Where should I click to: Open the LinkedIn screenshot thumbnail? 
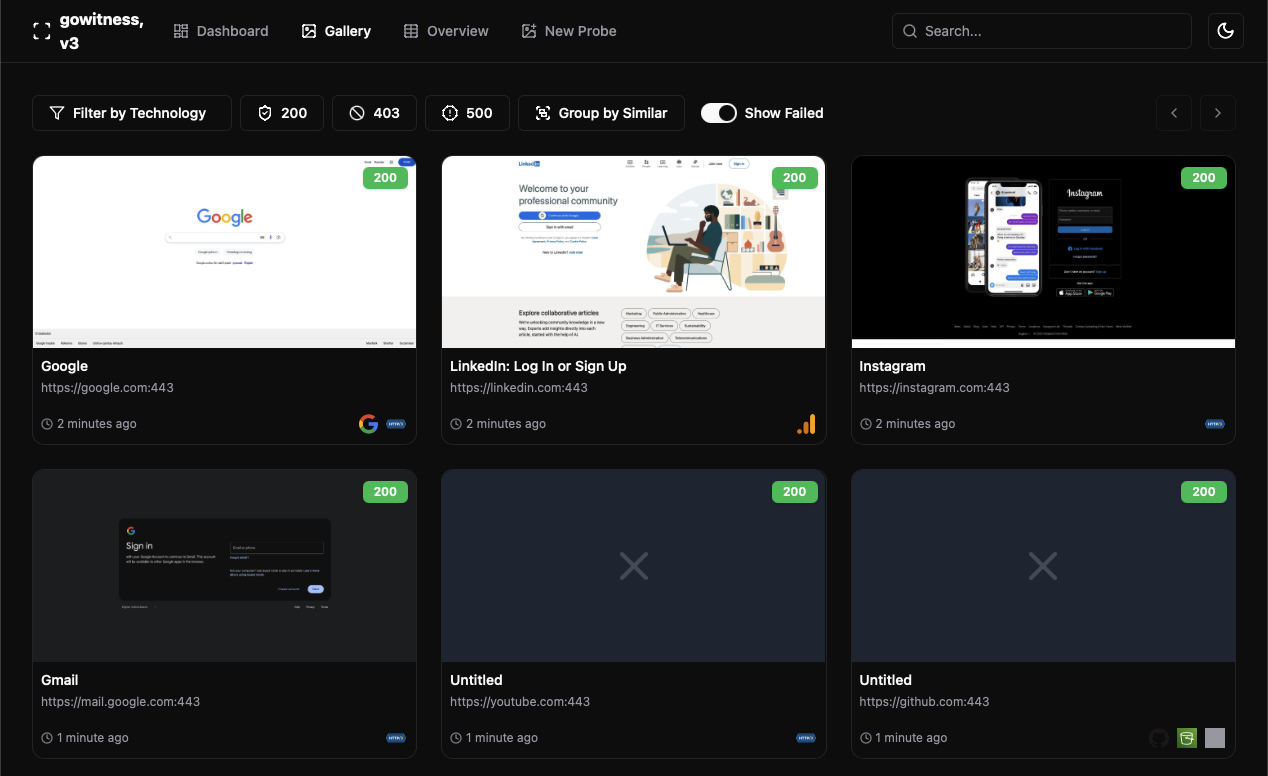click(x=634, y=252)
